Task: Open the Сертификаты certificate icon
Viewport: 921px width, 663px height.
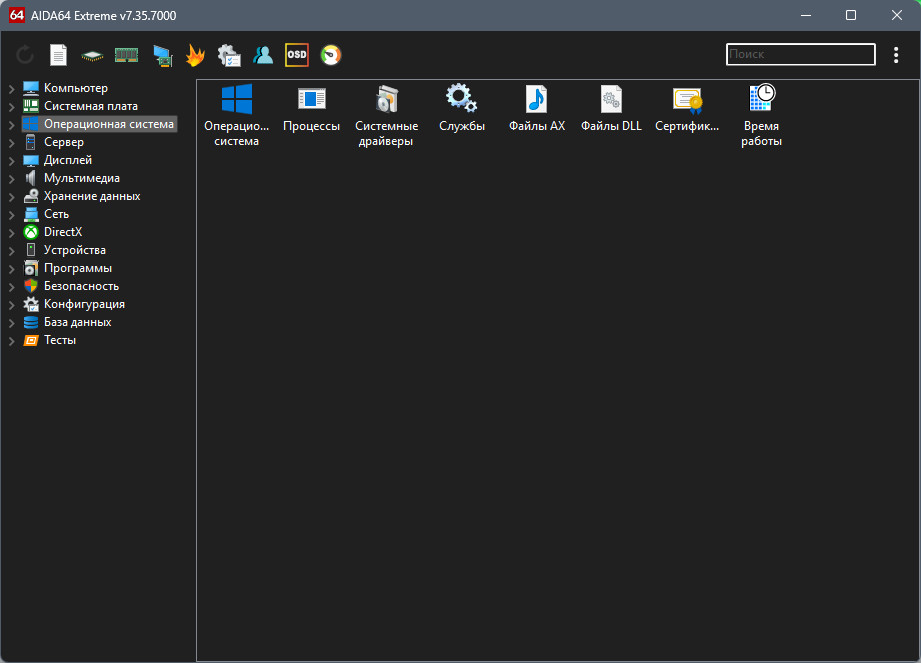Action: tap(687, 100)
